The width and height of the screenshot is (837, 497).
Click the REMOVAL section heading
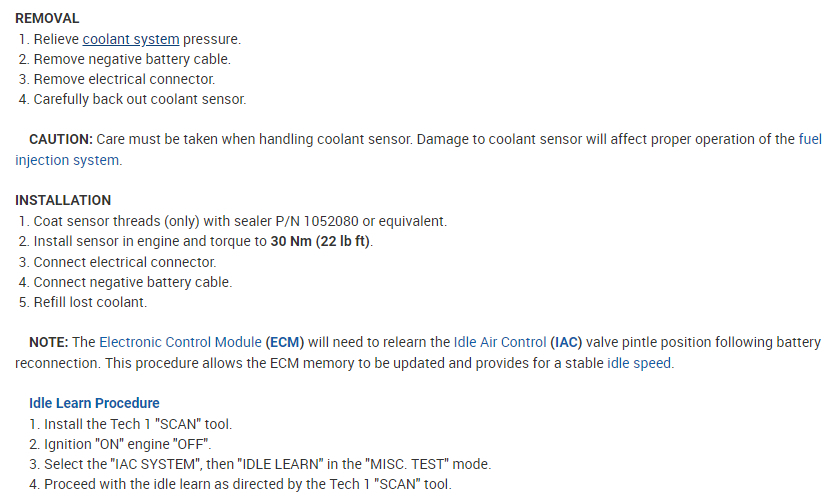pyautogui.click(x=47, y=18)
